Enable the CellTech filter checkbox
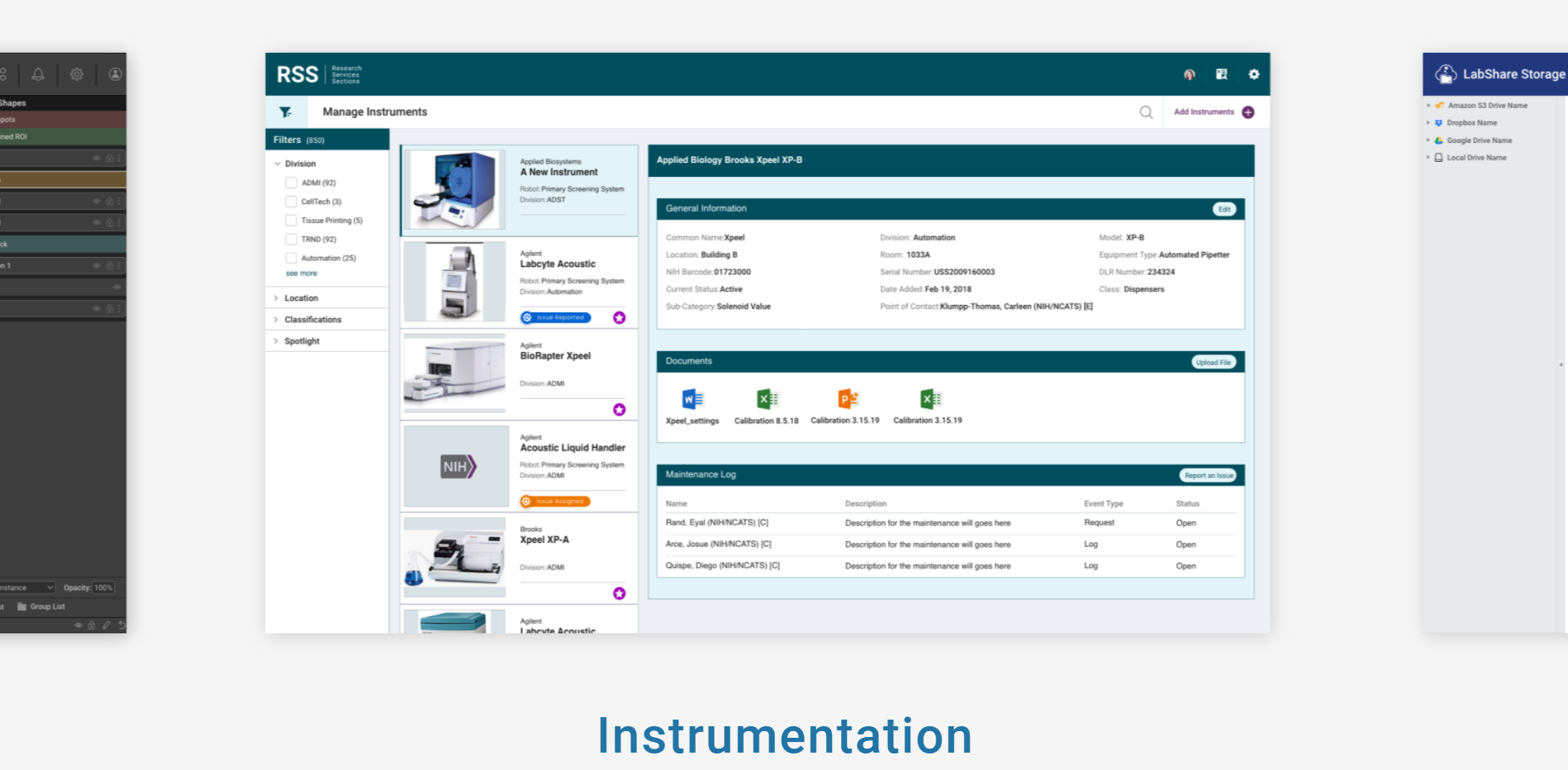 (291, 202)
